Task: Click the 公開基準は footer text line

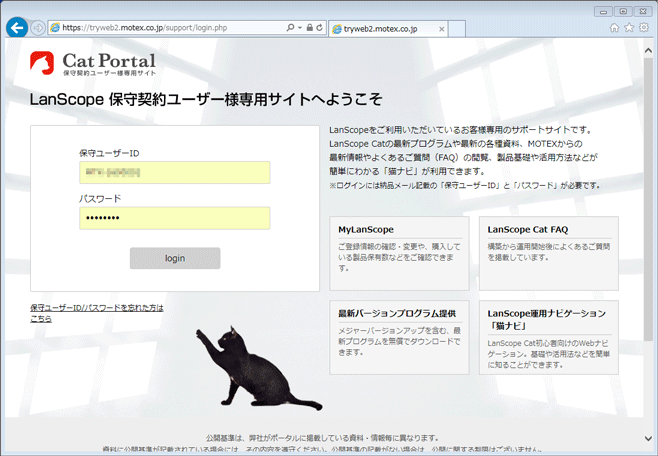Action: (x=322, y=438)
